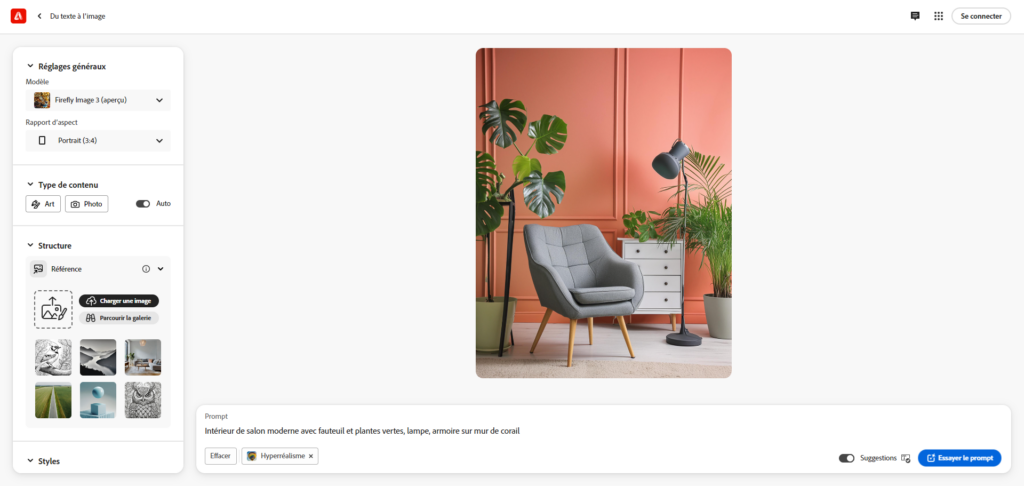Open the Firefly Image 3 model dropdown
The height and width of the screenshot is (486, 1024).
pyautogui.click(x=98, y=100)
